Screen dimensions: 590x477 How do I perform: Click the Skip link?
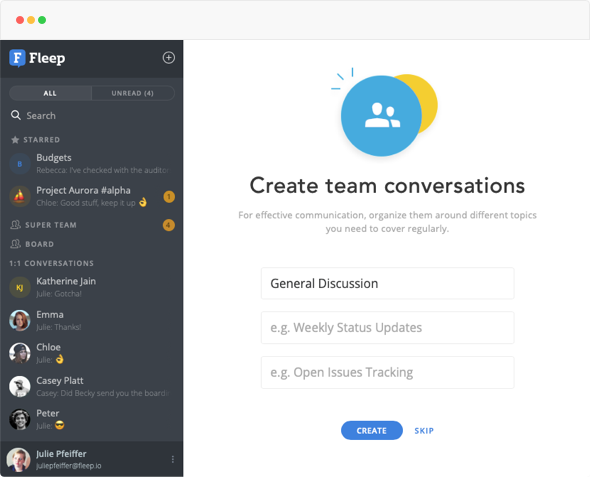[424, 431]
